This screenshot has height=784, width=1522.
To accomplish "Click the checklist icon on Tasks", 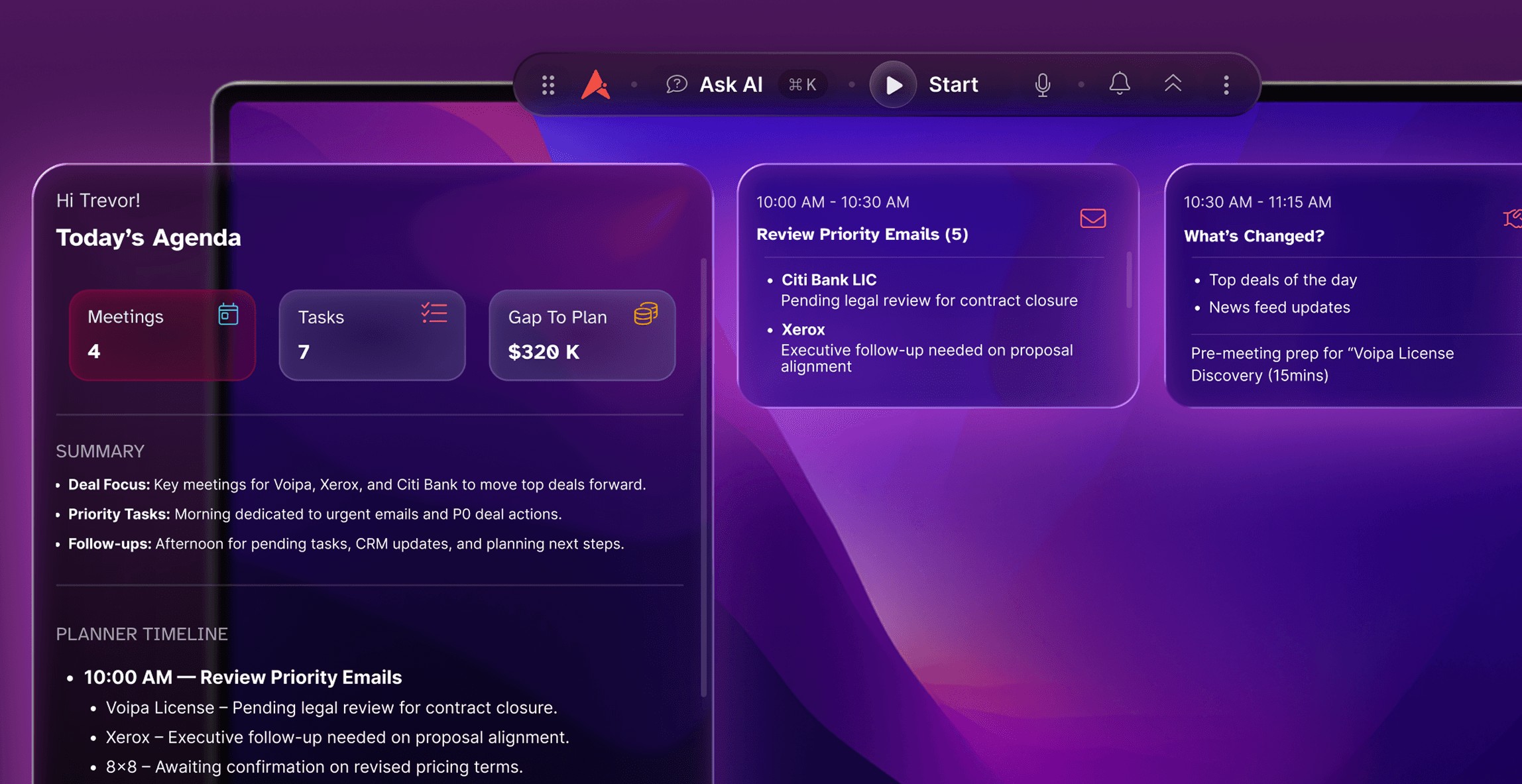I will coord(434,313).
